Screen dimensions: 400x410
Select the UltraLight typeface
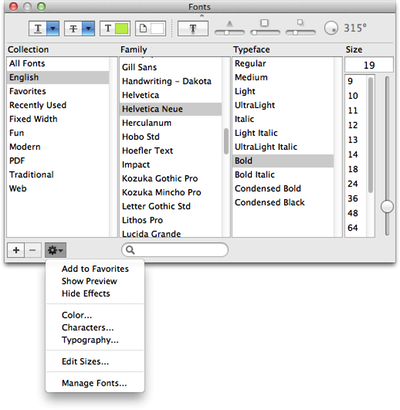point(283,105)
